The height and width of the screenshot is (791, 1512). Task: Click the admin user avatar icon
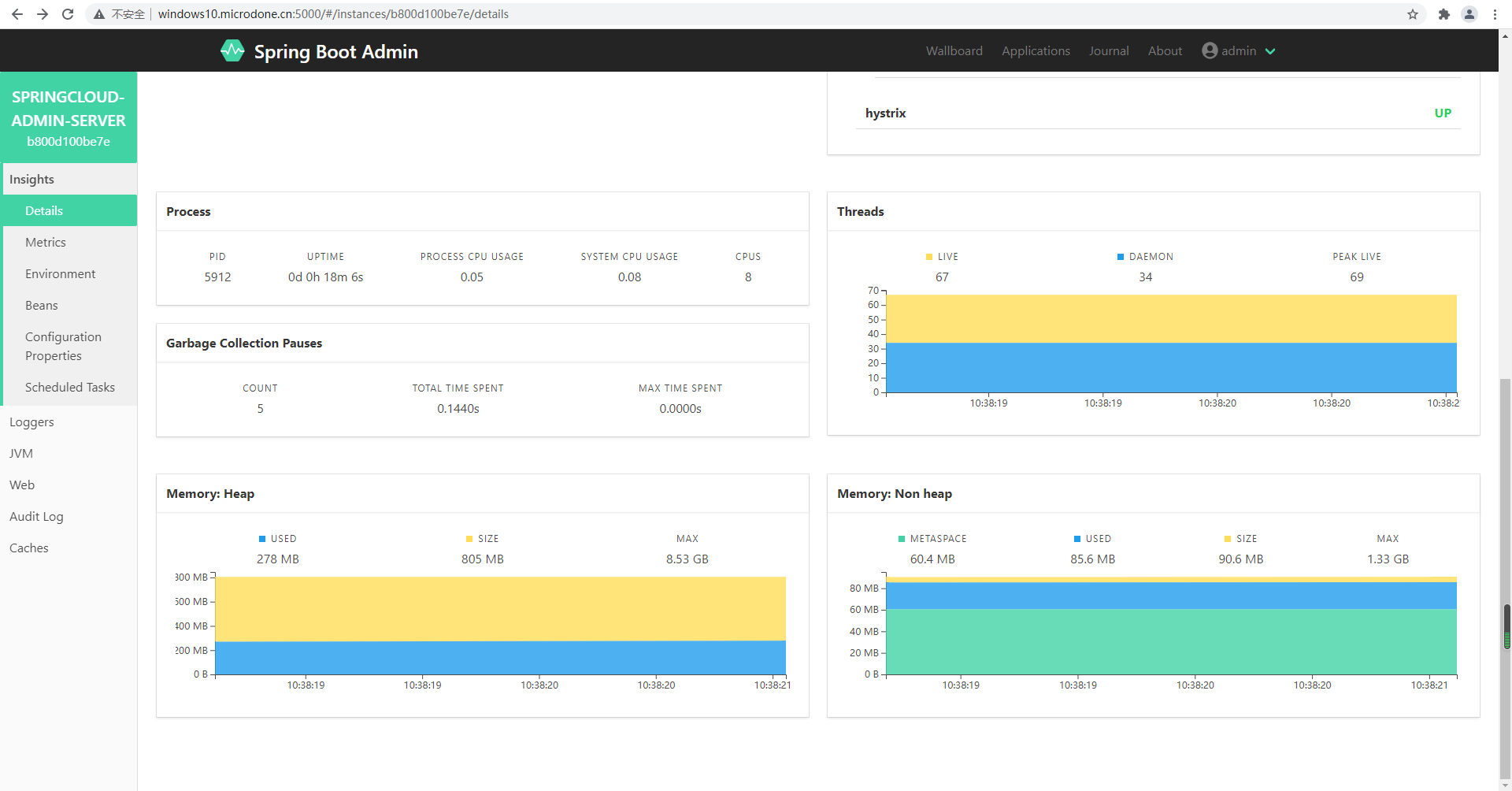1210,50
